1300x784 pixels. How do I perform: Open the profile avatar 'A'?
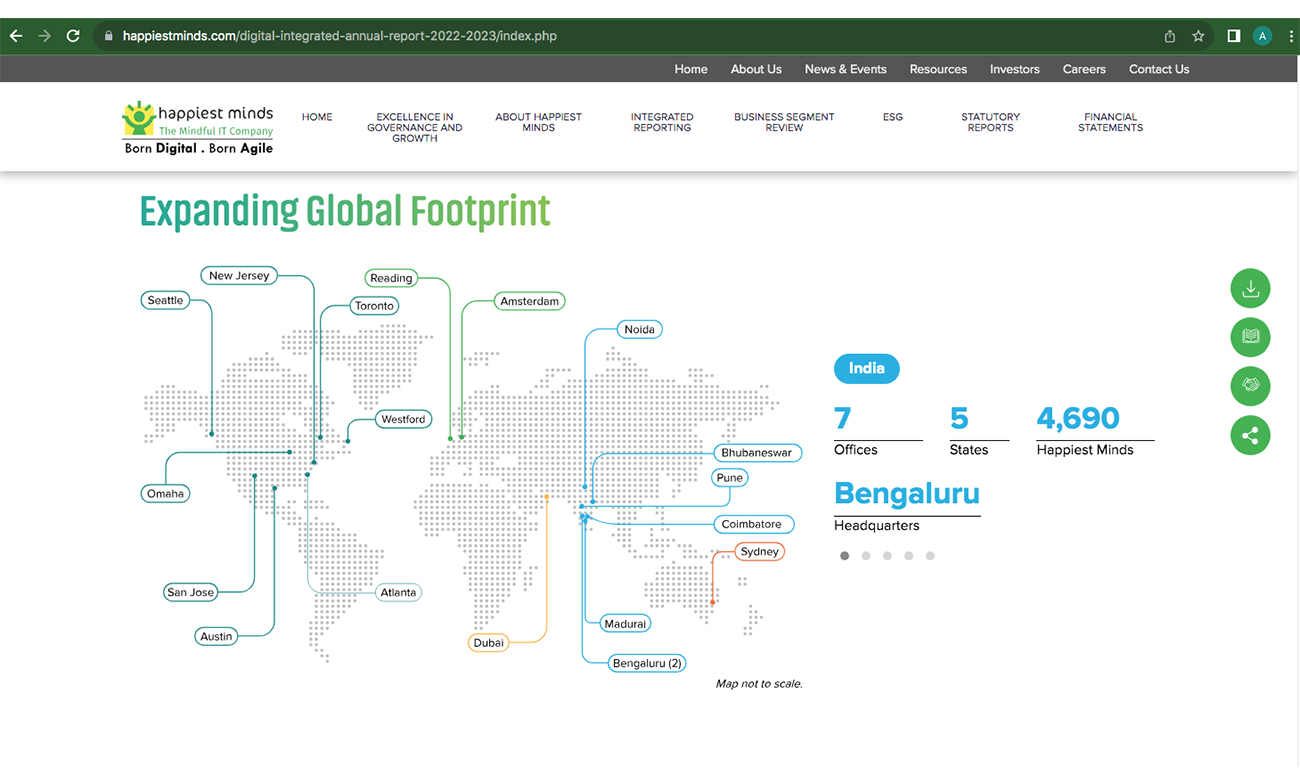click(x=1262, y=36)
